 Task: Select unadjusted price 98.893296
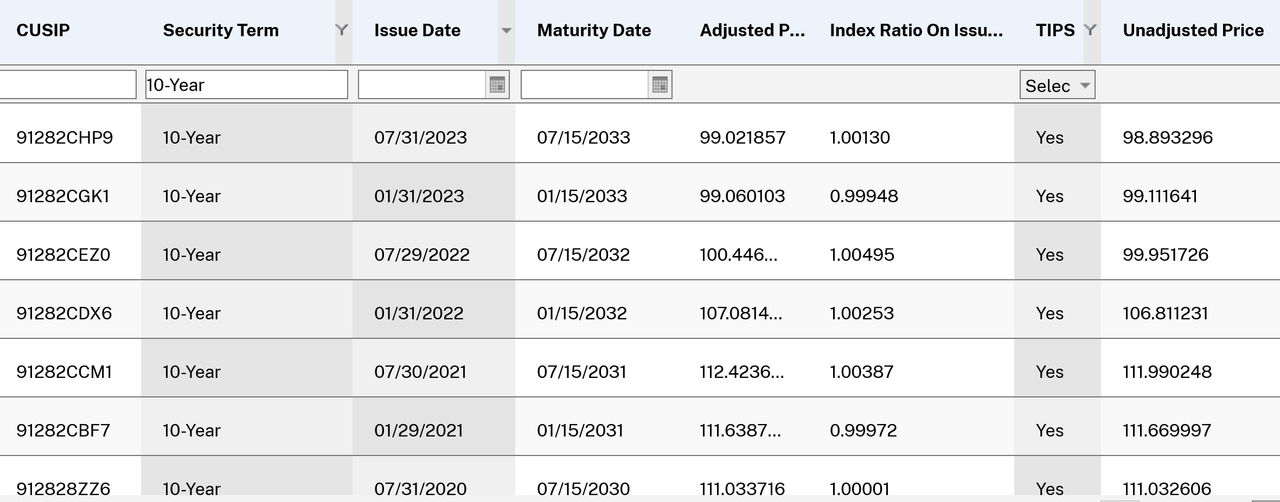[x=1168, y=137]
